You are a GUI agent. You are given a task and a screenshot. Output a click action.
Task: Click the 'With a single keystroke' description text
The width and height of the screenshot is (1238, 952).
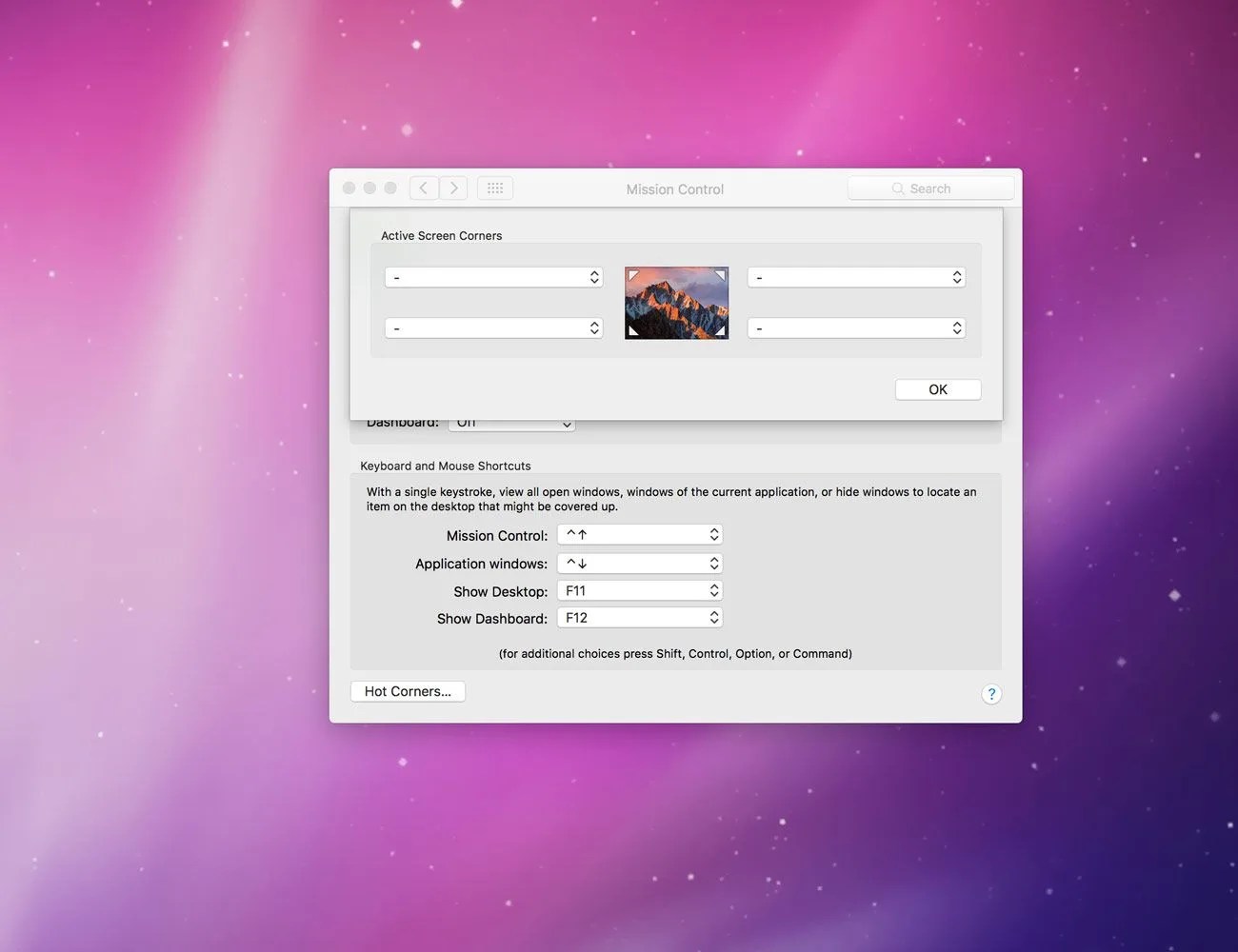pos(671,499)
